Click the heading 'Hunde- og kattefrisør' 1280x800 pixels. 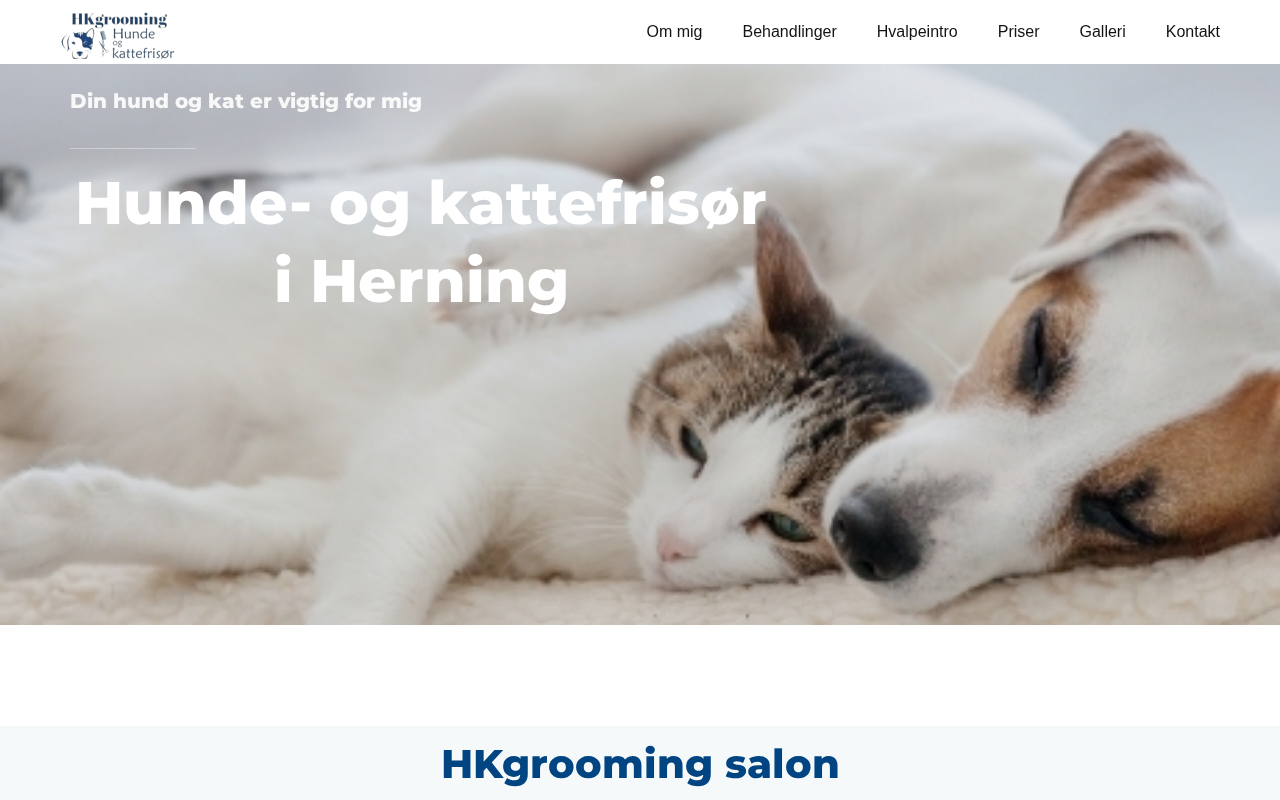[x=421, y=203]
